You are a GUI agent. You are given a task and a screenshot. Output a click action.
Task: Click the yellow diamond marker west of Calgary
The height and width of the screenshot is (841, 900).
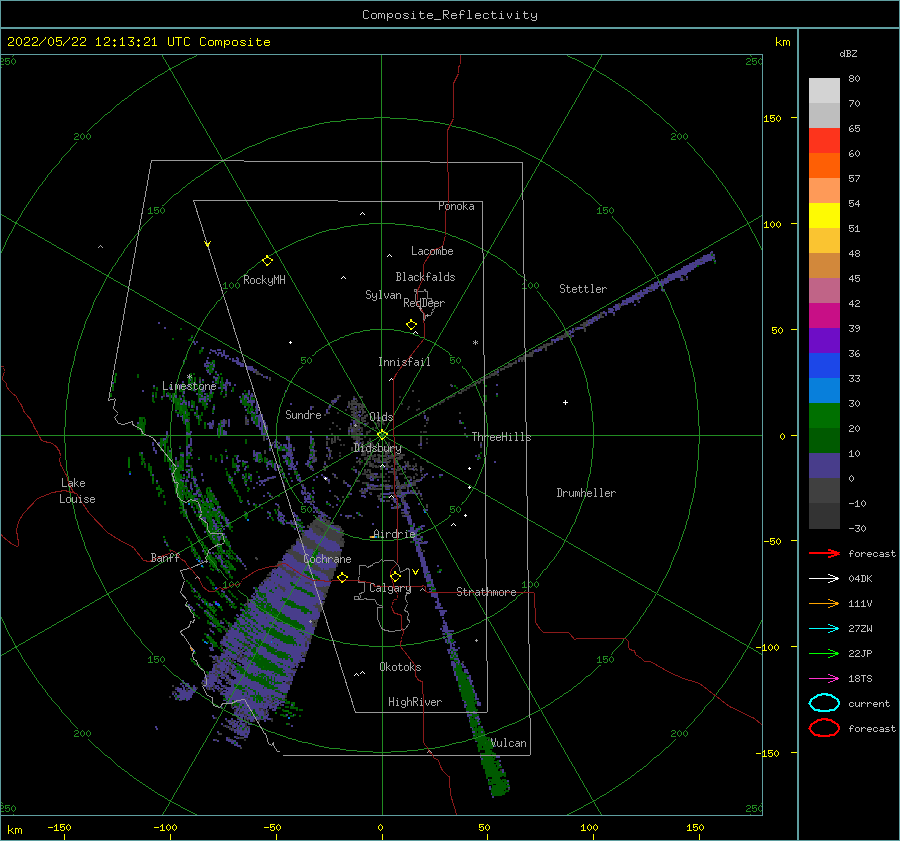tap(343, 577)
